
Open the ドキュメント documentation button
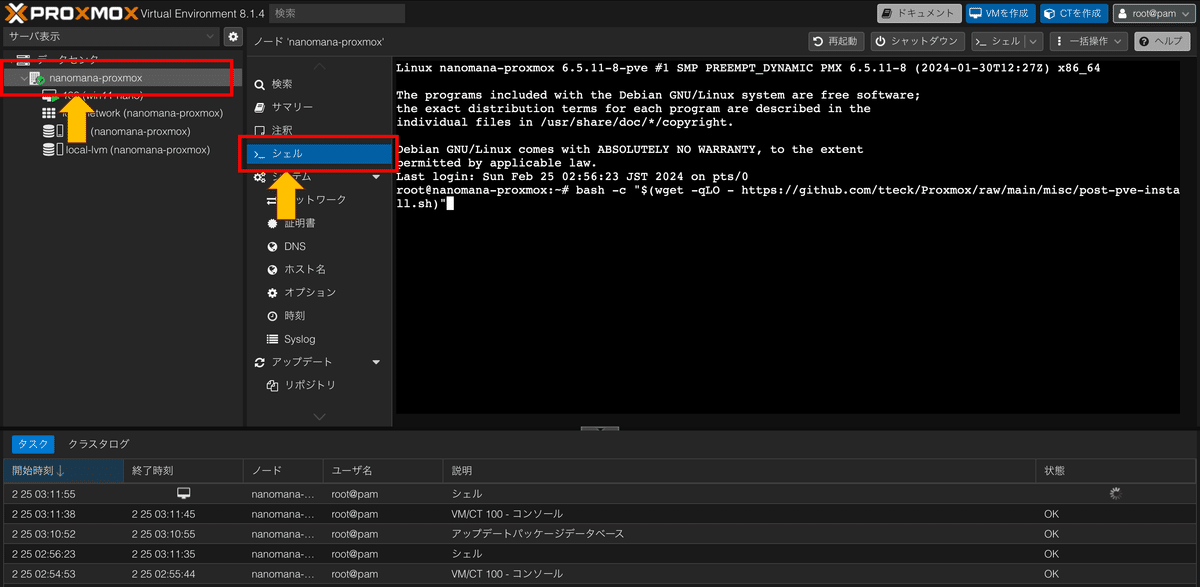pyautogui.click(x=919, y=13)
